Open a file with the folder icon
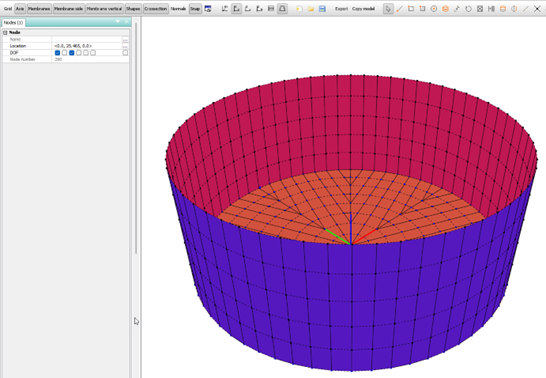This screenshot has width=546, height=378. [311, 9]
